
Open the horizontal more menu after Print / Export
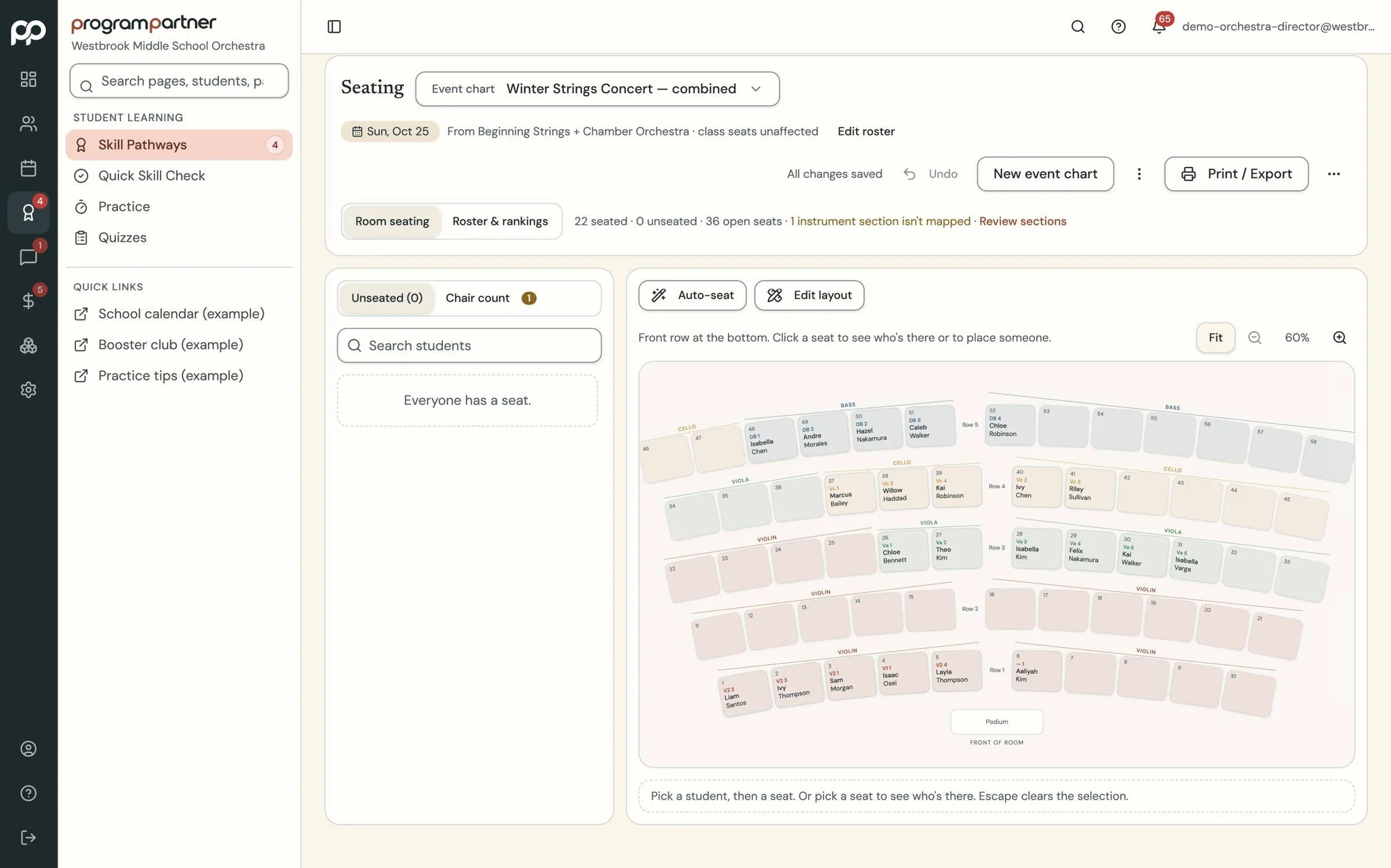[x=1334, y=174]
